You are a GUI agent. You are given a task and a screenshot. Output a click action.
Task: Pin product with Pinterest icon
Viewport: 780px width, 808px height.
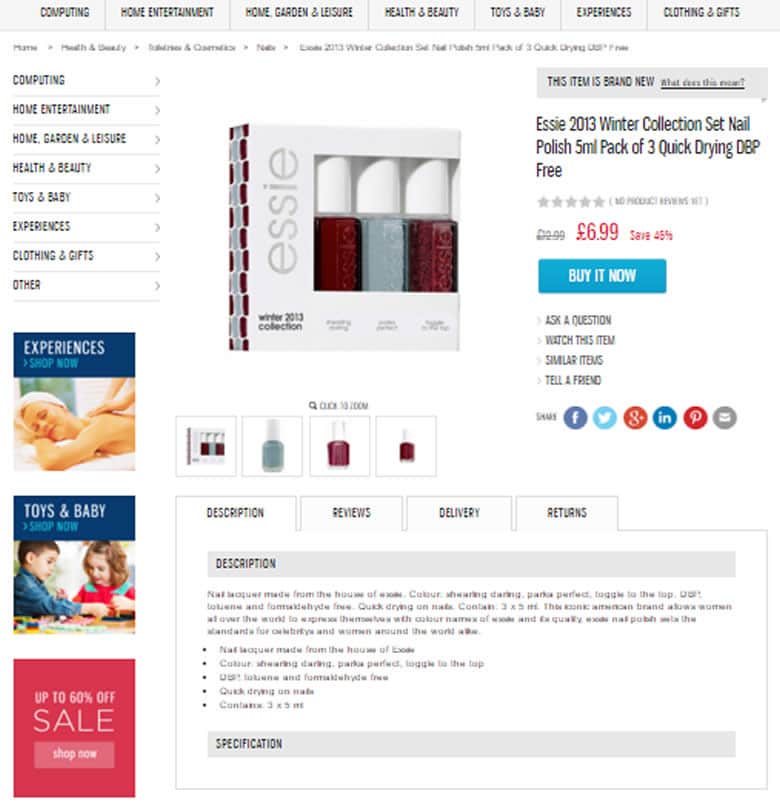point(695,417)
